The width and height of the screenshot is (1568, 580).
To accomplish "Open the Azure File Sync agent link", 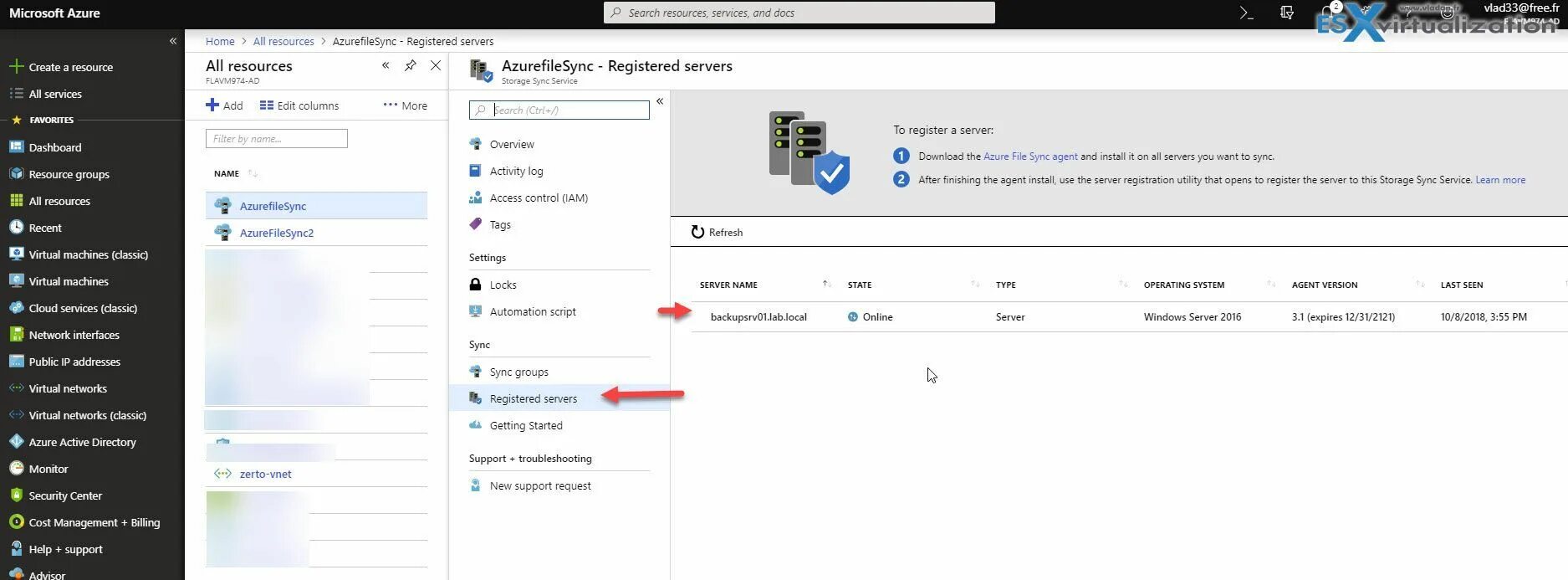I will (1030, 157).
